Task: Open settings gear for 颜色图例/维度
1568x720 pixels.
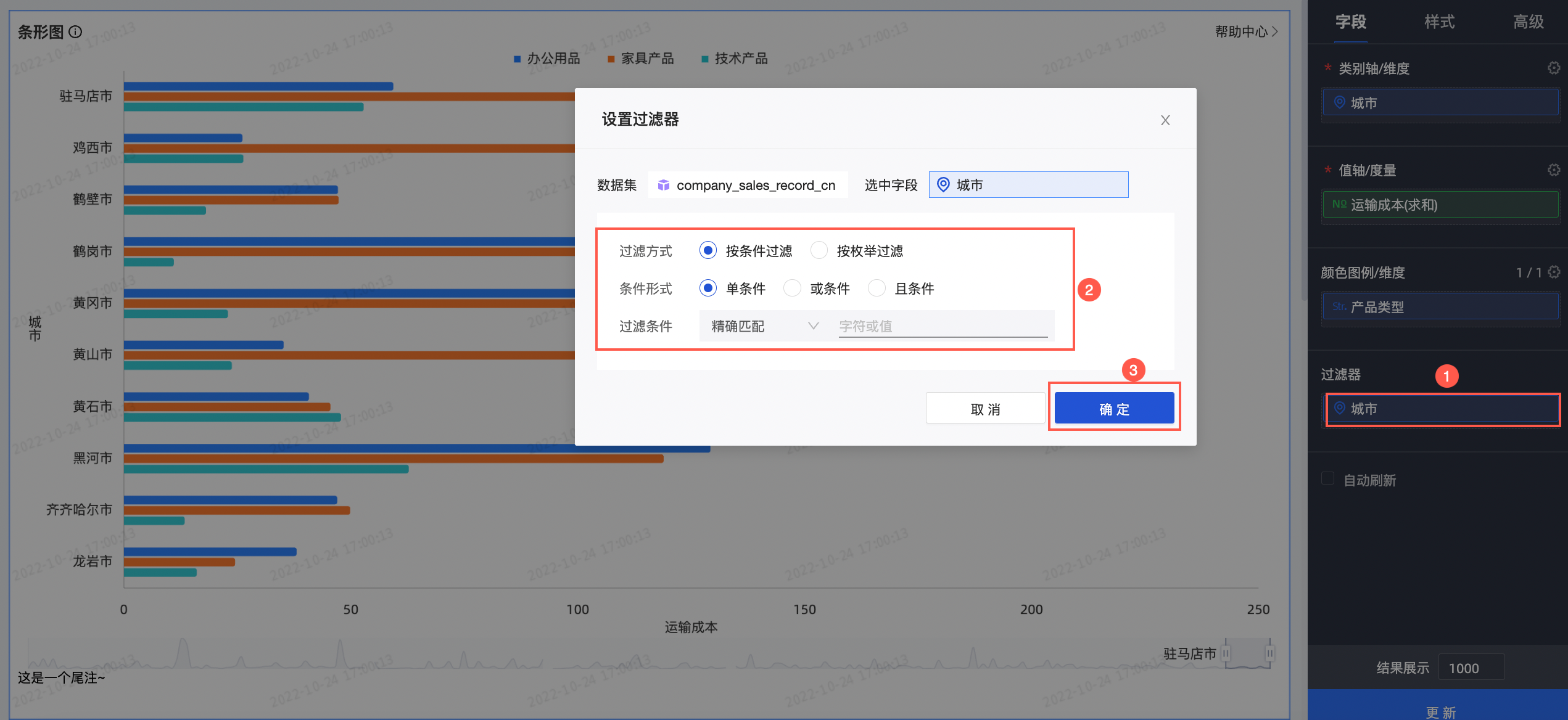Action: point(1554,272)
